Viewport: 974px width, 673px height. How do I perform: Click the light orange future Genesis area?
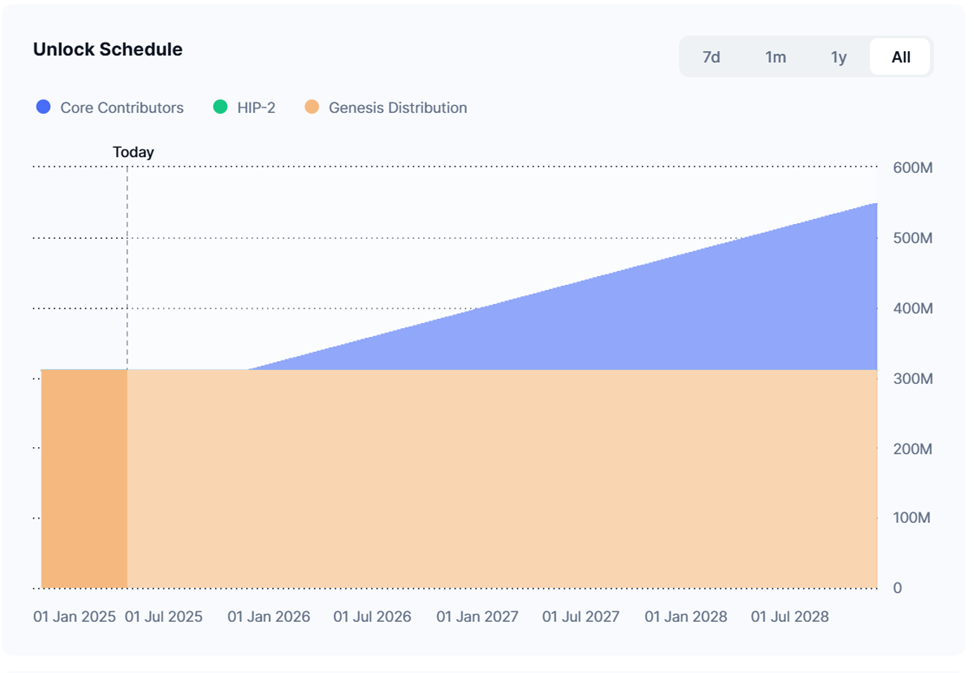[x=500, y=478]
